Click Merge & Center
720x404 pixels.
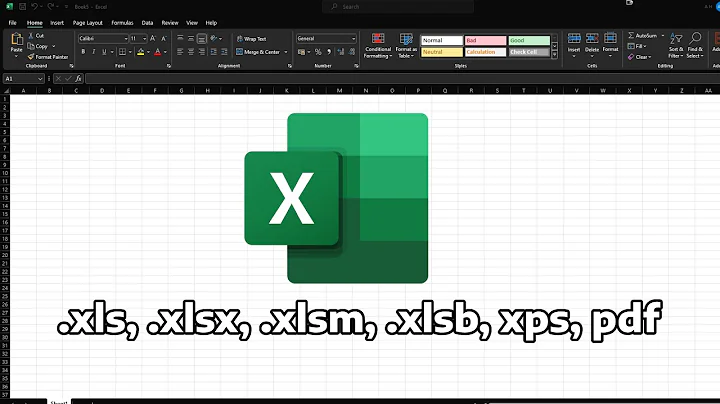[258, 52]
